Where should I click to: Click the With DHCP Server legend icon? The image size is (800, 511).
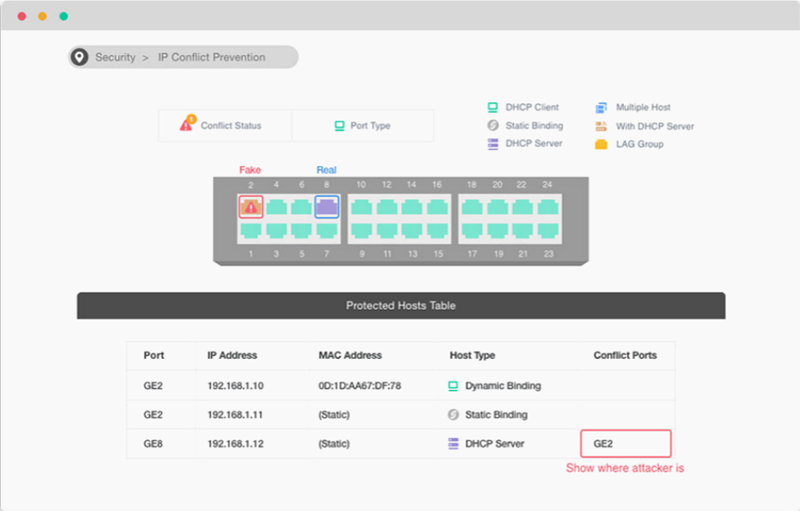point(601,126)
